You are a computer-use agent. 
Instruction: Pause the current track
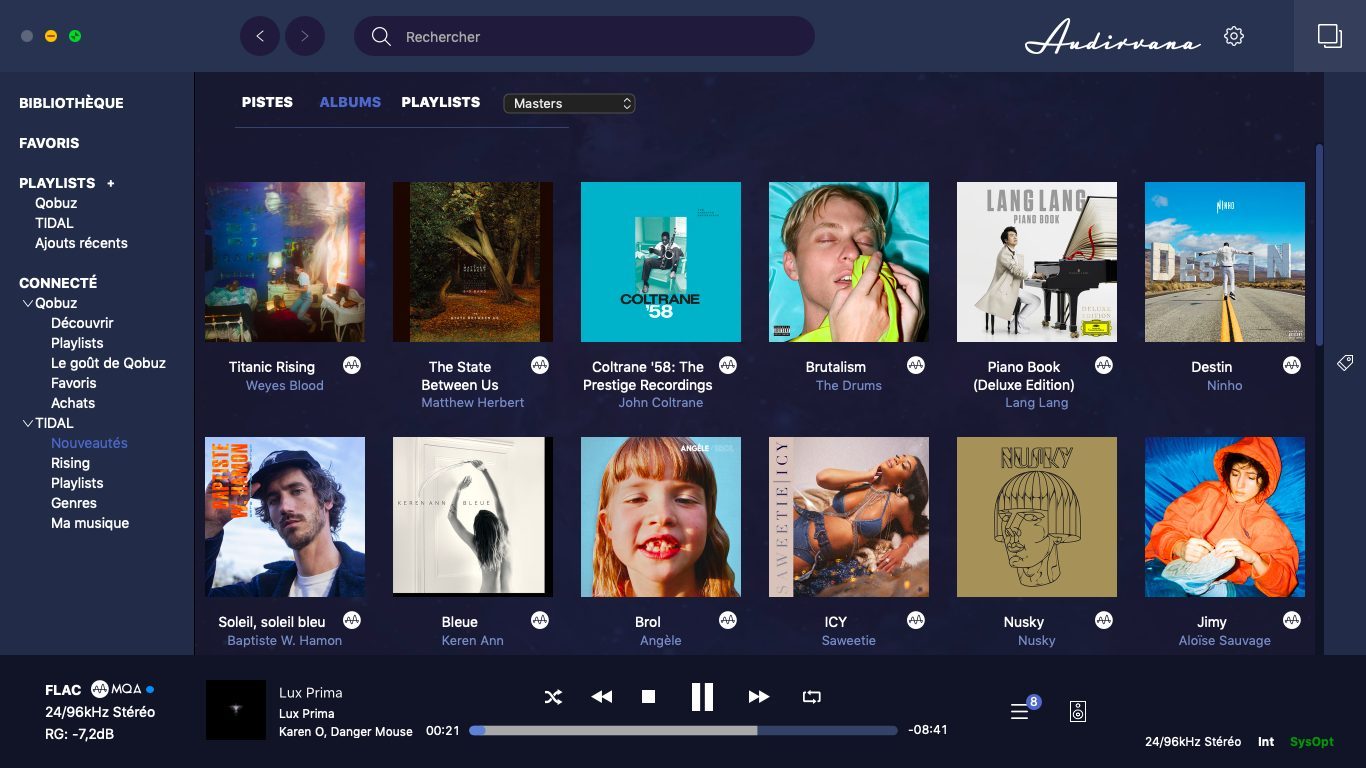pyautogui.click(x=703, y=697)
